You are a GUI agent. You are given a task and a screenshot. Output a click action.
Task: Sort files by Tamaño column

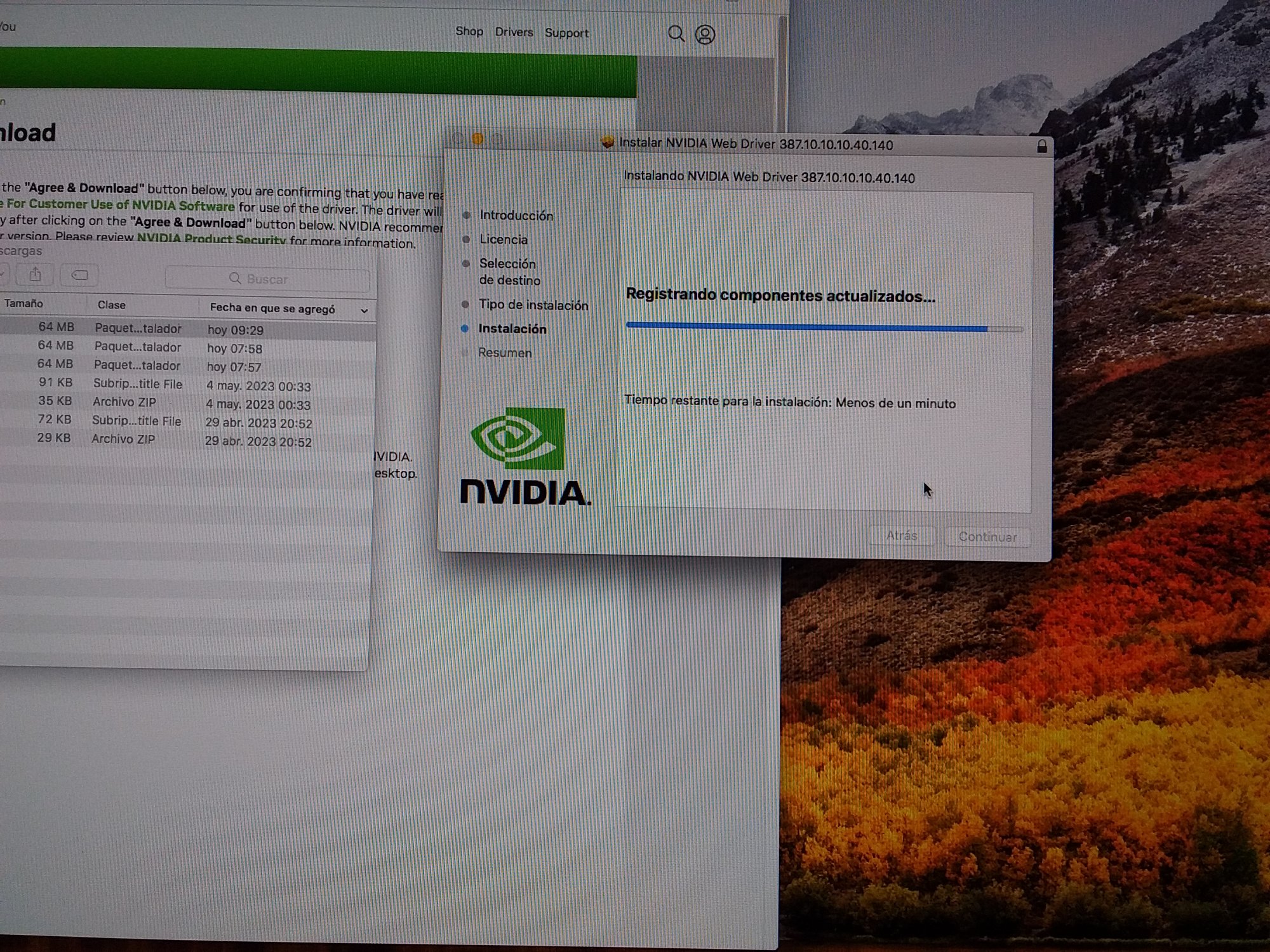click(x=24, y=303)
